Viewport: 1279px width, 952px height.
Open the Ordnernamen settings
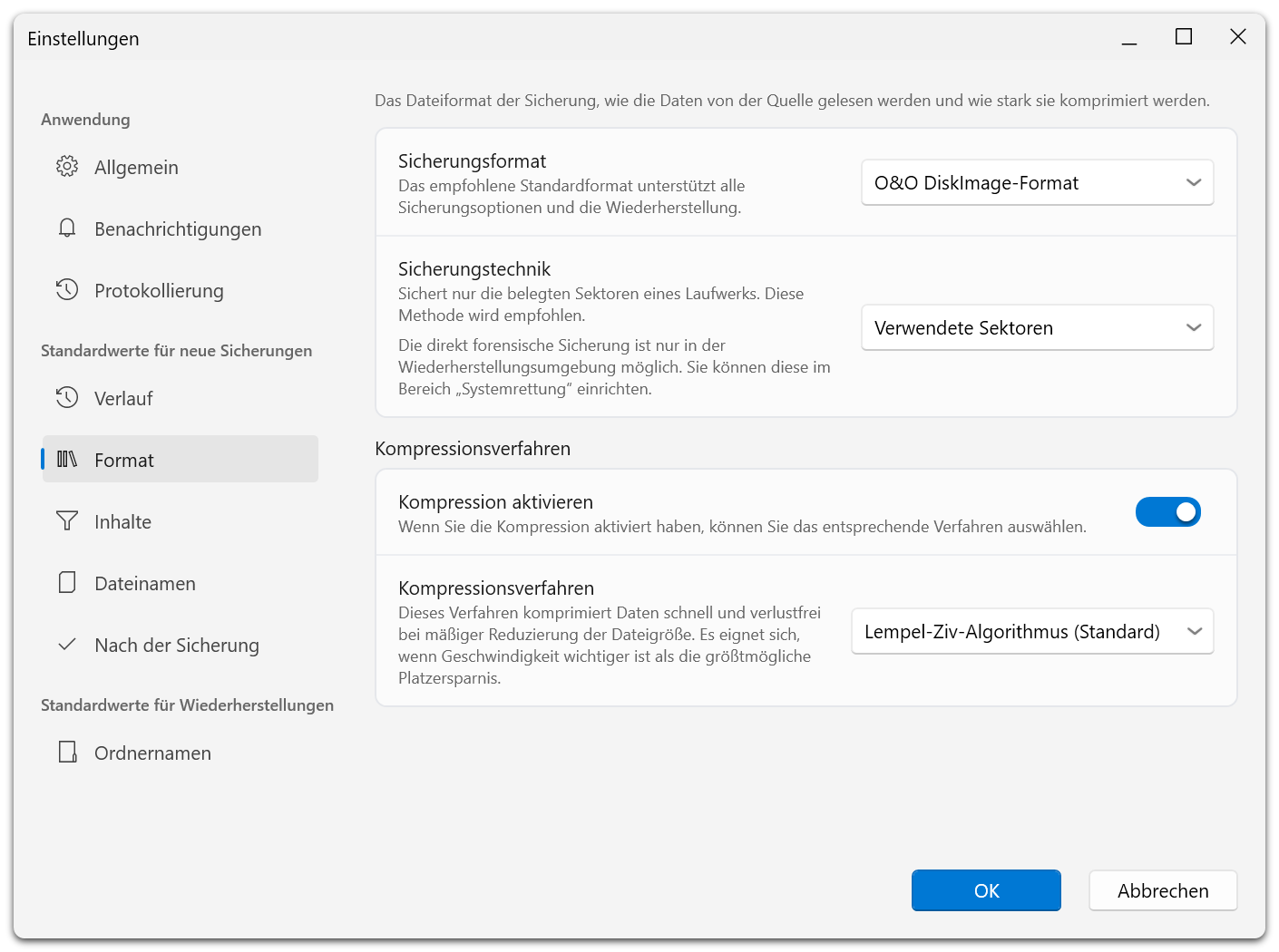[181, 753]
